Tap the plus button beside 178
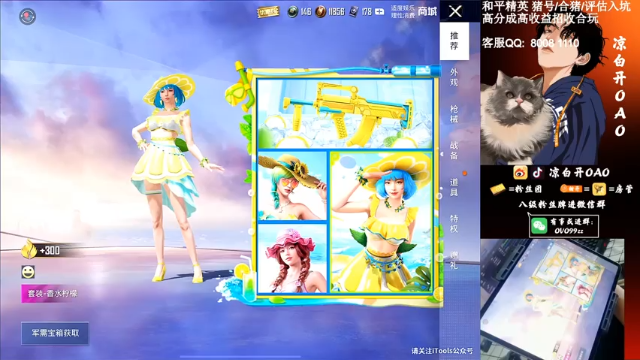This screenshot has width=640, height=360. pos(380,12)
